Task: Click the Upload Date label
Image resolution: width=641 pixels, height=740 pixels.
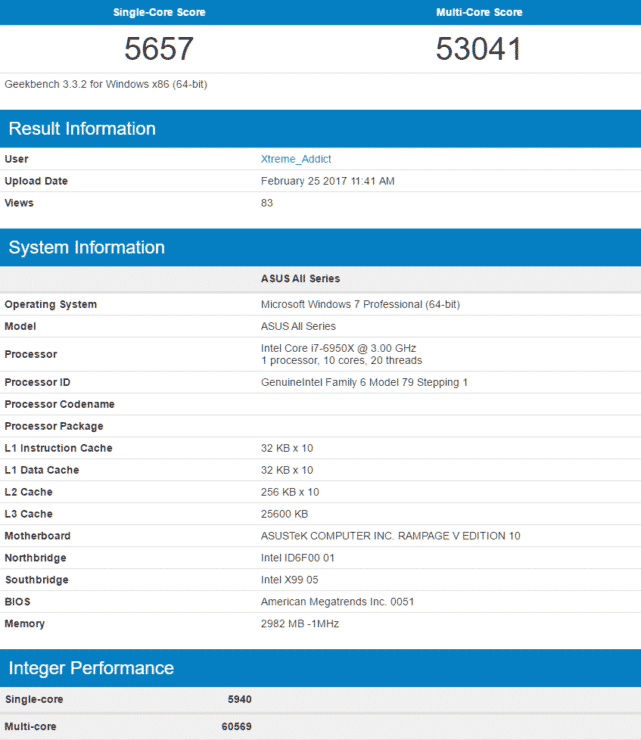Action: 36,181
